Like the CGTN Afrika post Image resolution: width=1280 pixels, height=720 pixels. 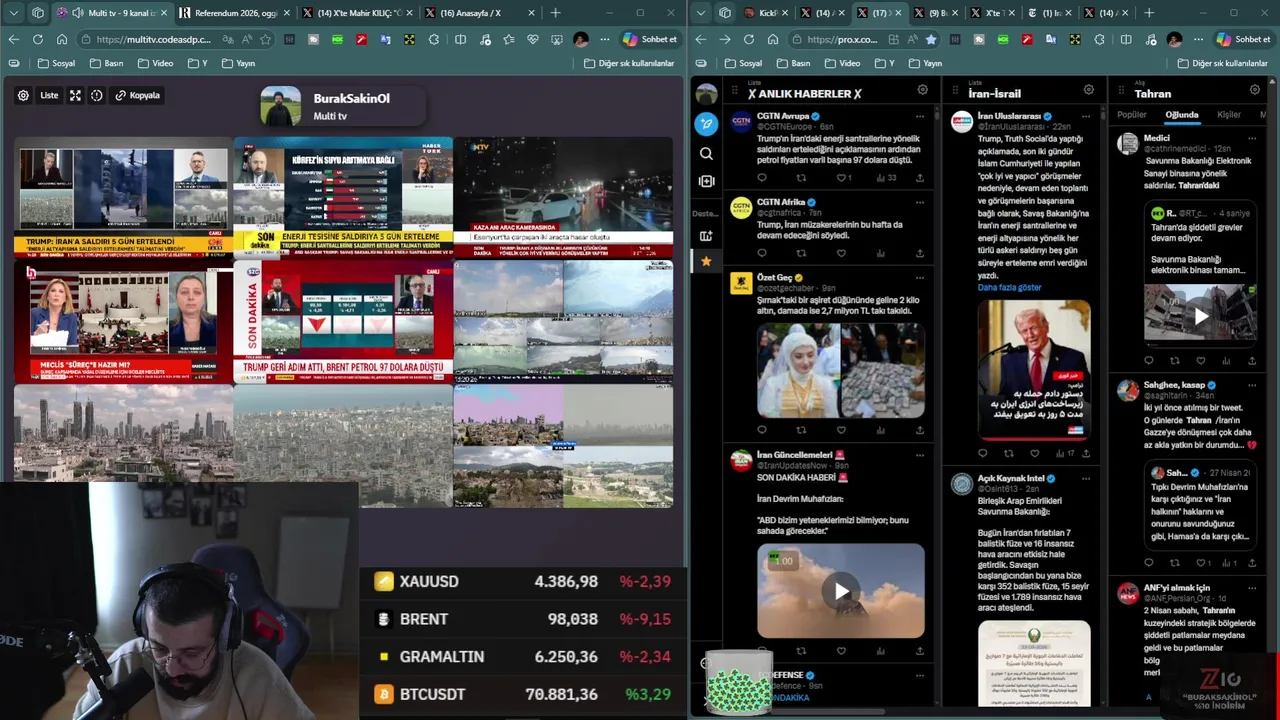[x=841, y=254]
